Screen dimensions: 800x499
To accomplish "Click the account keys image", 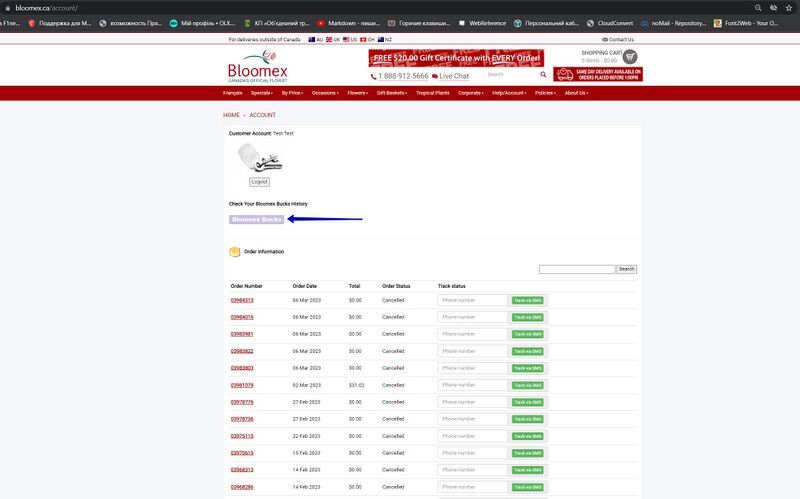I will (x=260, y=158).
